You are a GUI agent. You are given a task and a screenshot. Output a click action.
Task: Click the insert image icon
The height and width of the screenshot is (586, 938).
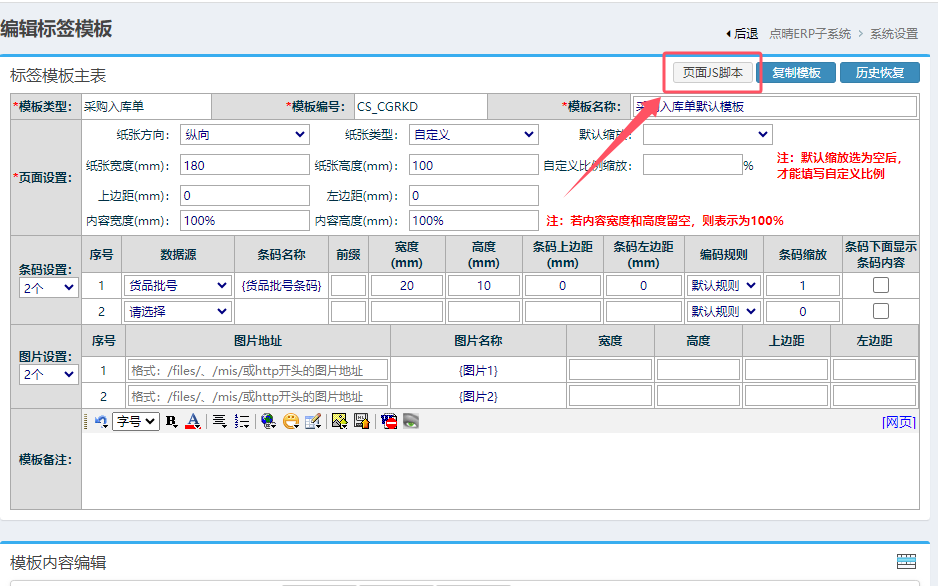339,421
